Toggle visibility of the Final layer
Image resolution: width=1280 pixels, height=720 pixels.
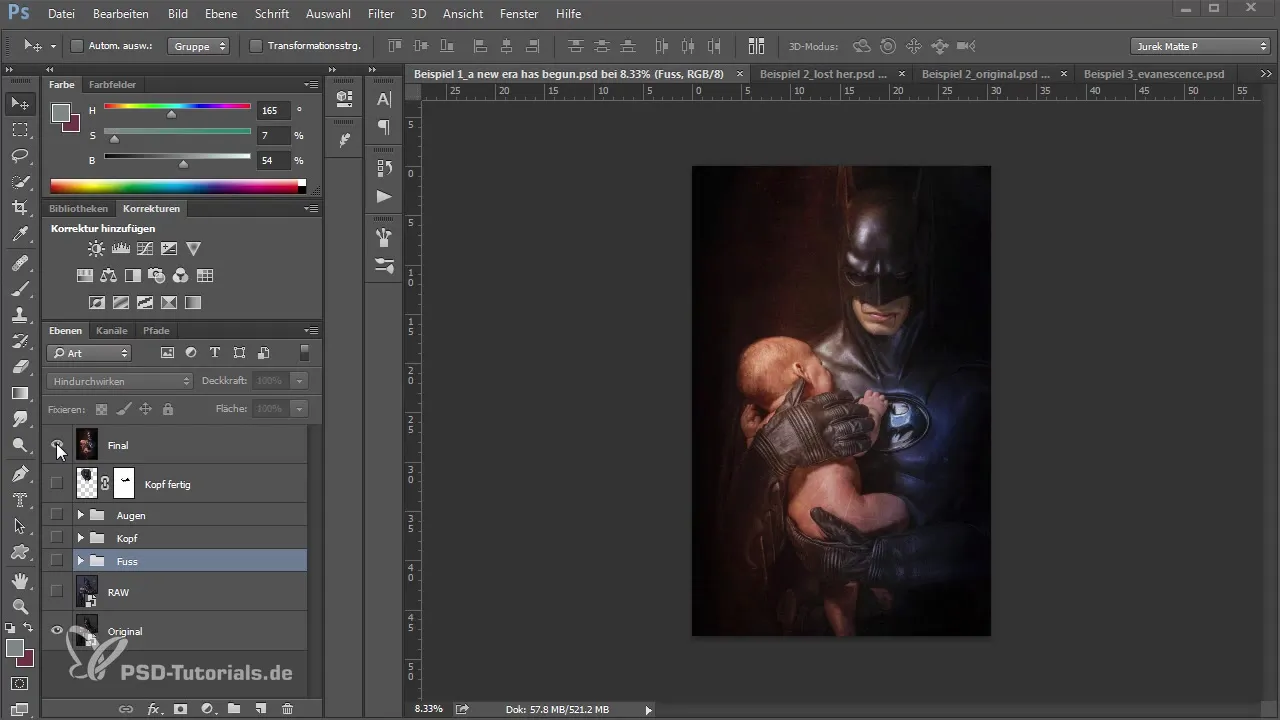coord(57,444)
